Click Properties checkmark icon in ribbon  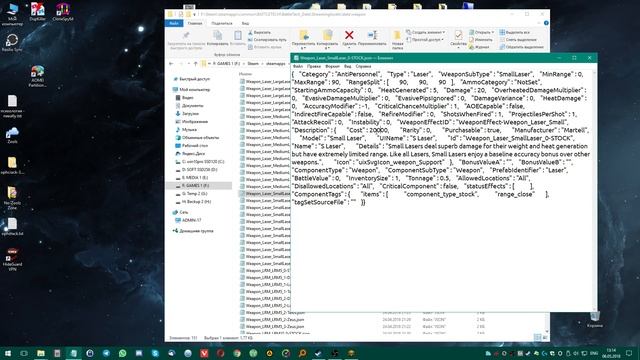click(458, 35)
